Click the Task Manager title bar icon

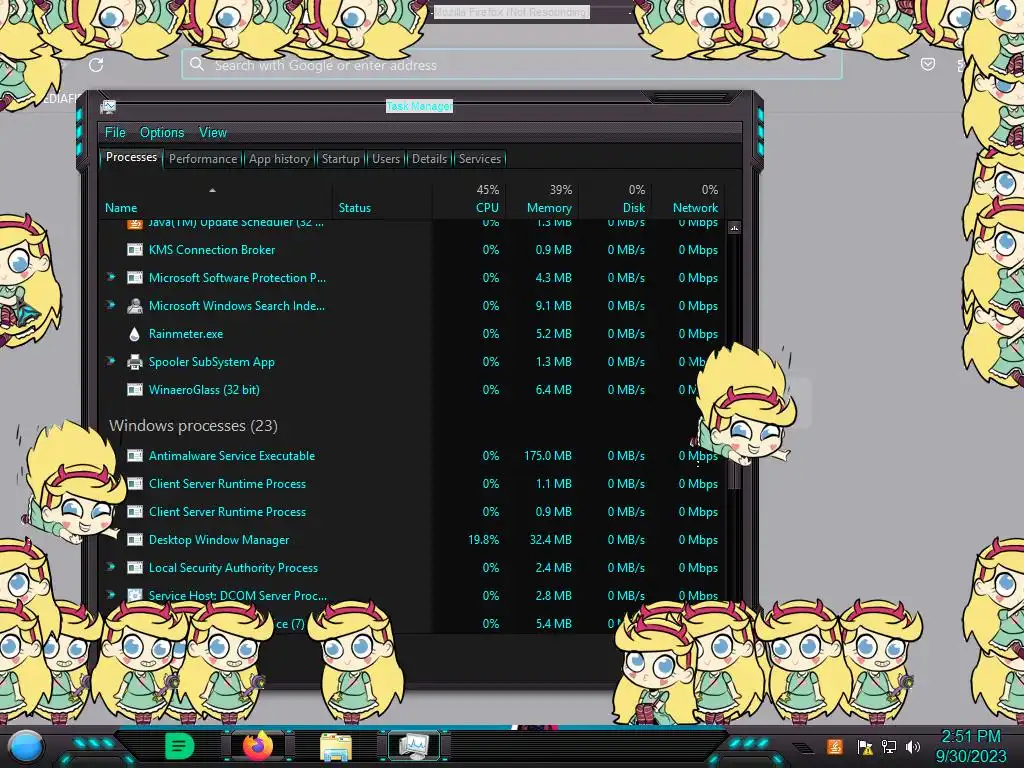(x=108, y=106)
